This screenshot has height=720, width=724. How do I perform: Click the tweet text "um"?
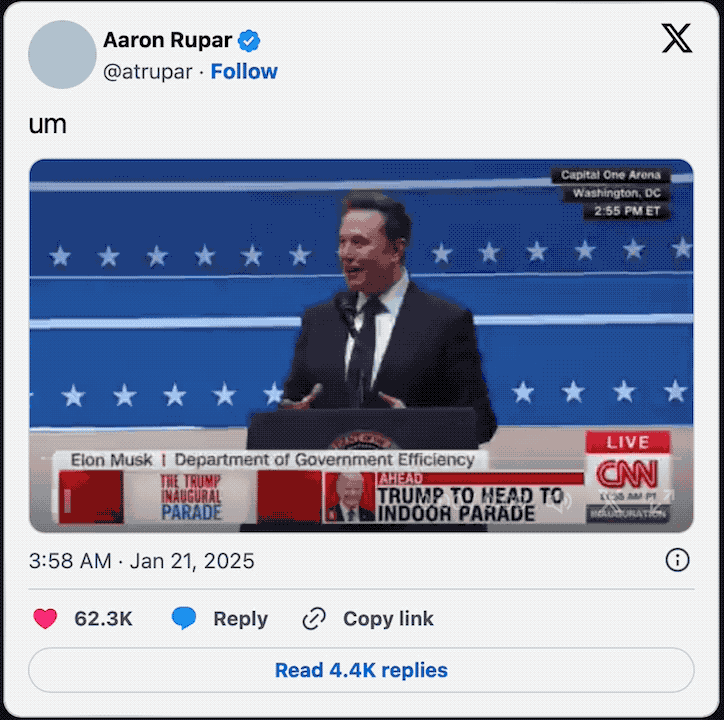(x=46, y=124)
